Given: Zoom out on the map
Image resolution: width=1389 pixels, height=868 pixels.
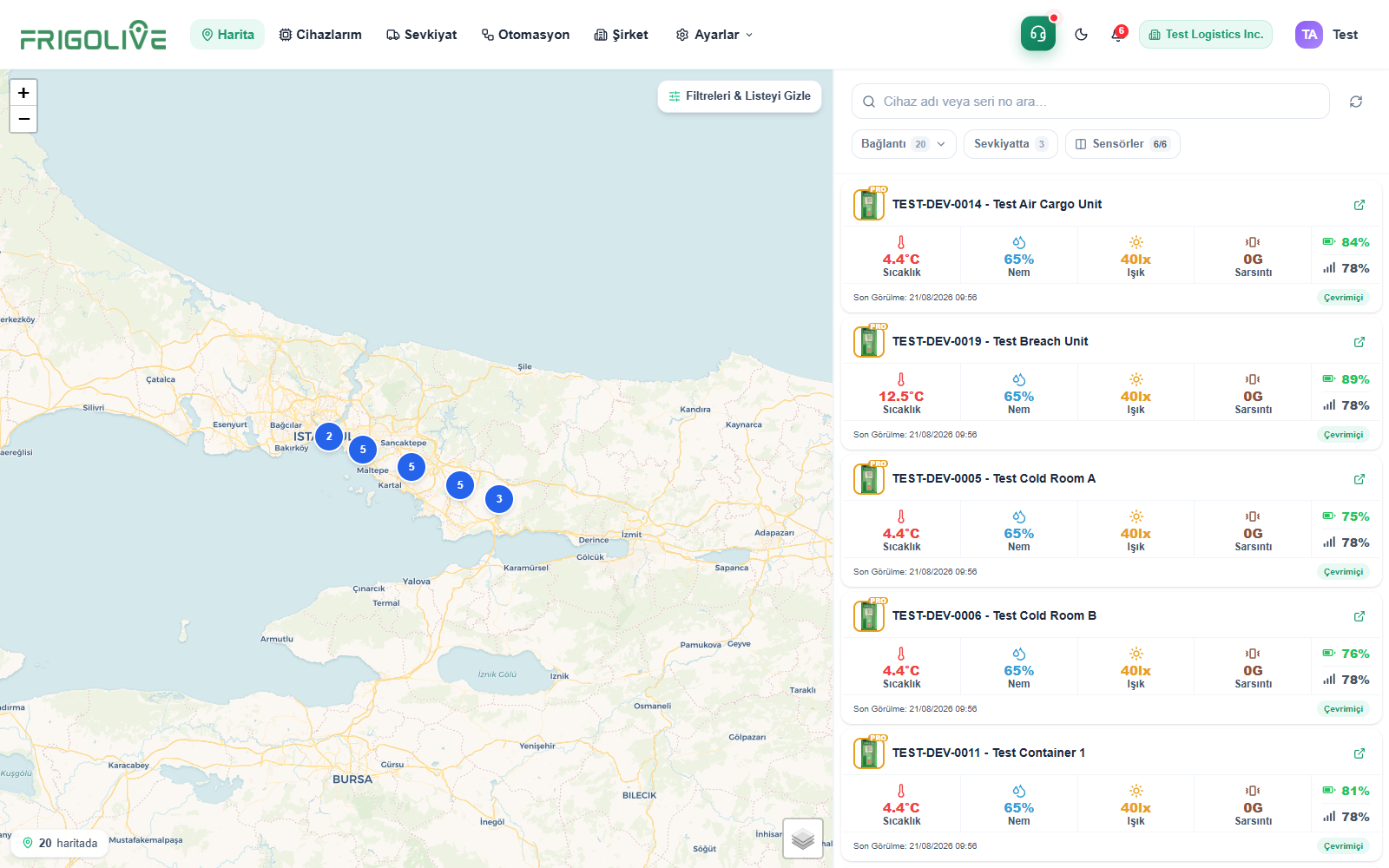Looking at the screenshot, I should (x=23, y=119).
